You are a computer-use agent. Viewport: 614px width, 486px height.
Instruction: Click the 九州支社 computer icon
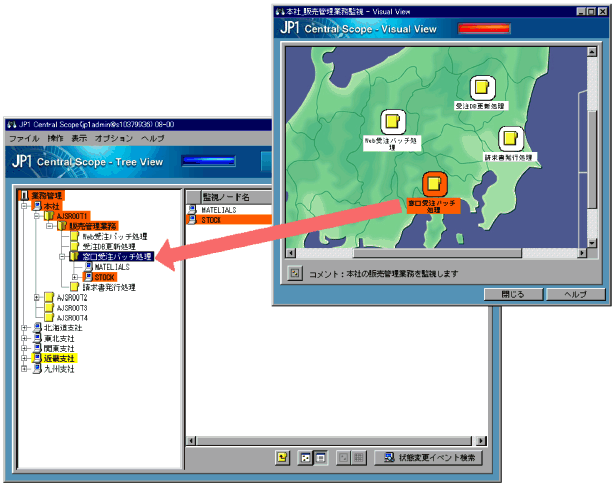pyautogui.click(x=37, y=369)
